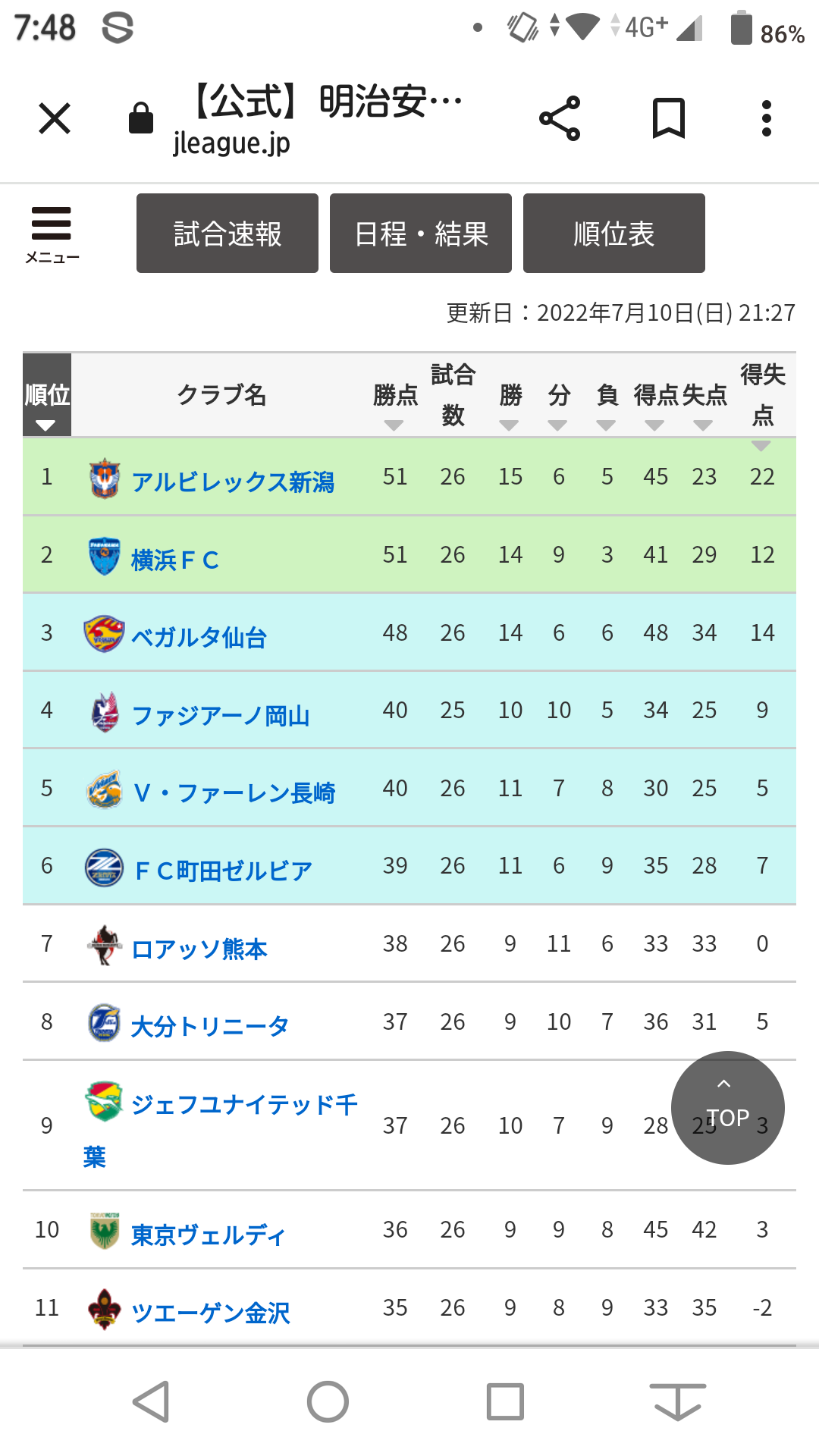Sort table by 勝点 arrow
Screen dimensions: 819x1456
[394, 425]
